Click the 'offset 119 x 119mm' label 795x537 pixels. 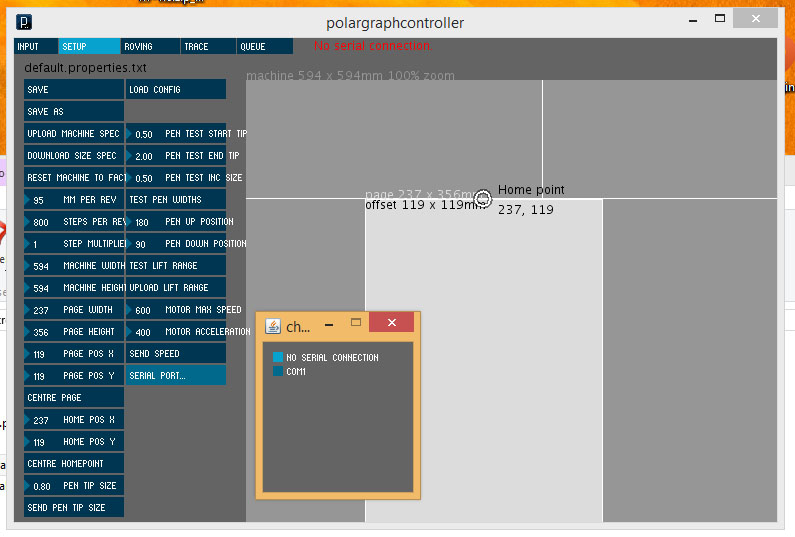coord(423,205)
